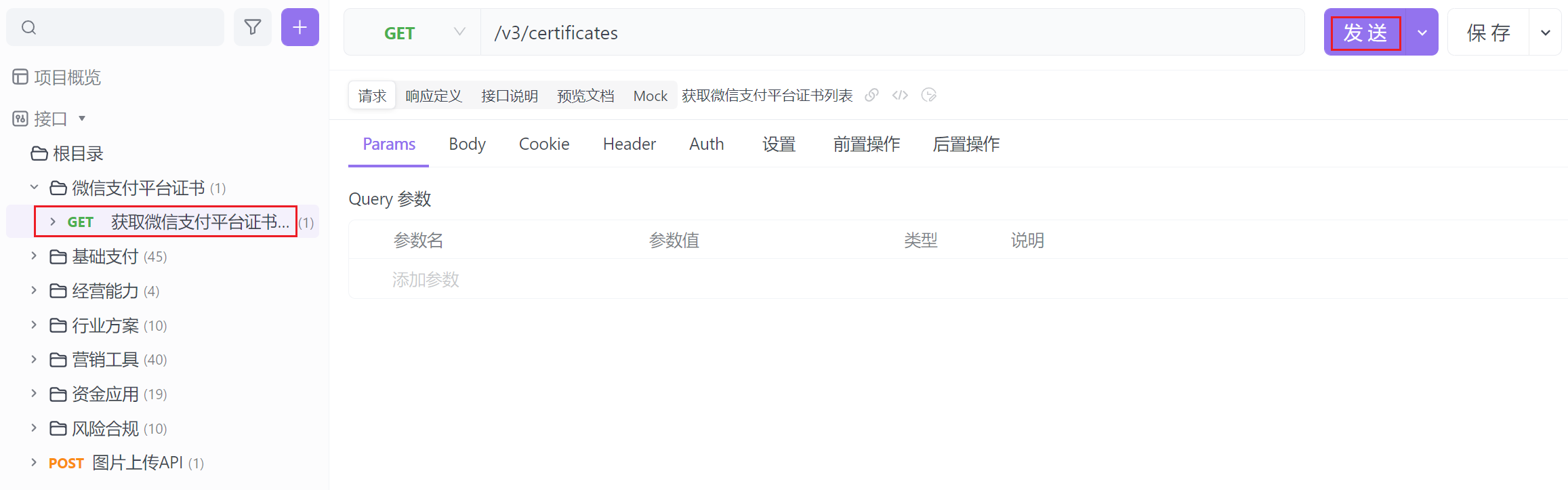Open the dropdown arrow next to 发送
The image size is (1568, 490).
click(x=1422, y=33)
